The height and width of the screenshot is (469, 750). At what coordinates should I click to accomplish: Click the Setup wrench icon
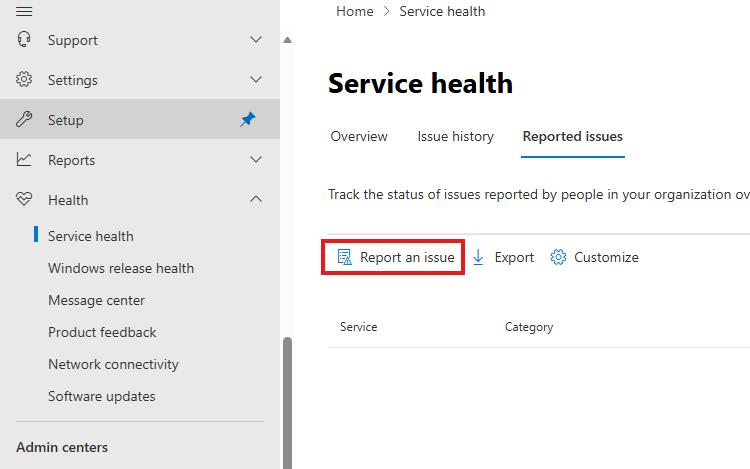click(x=24, y=119)
